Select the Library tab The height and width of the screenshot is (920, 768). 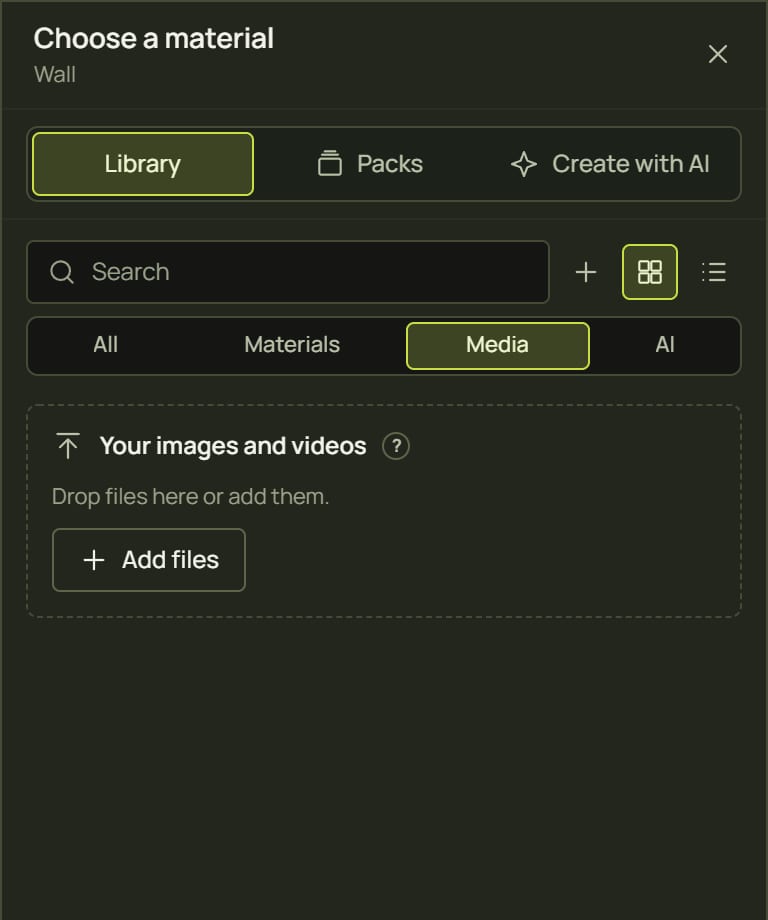coord(143,164)
